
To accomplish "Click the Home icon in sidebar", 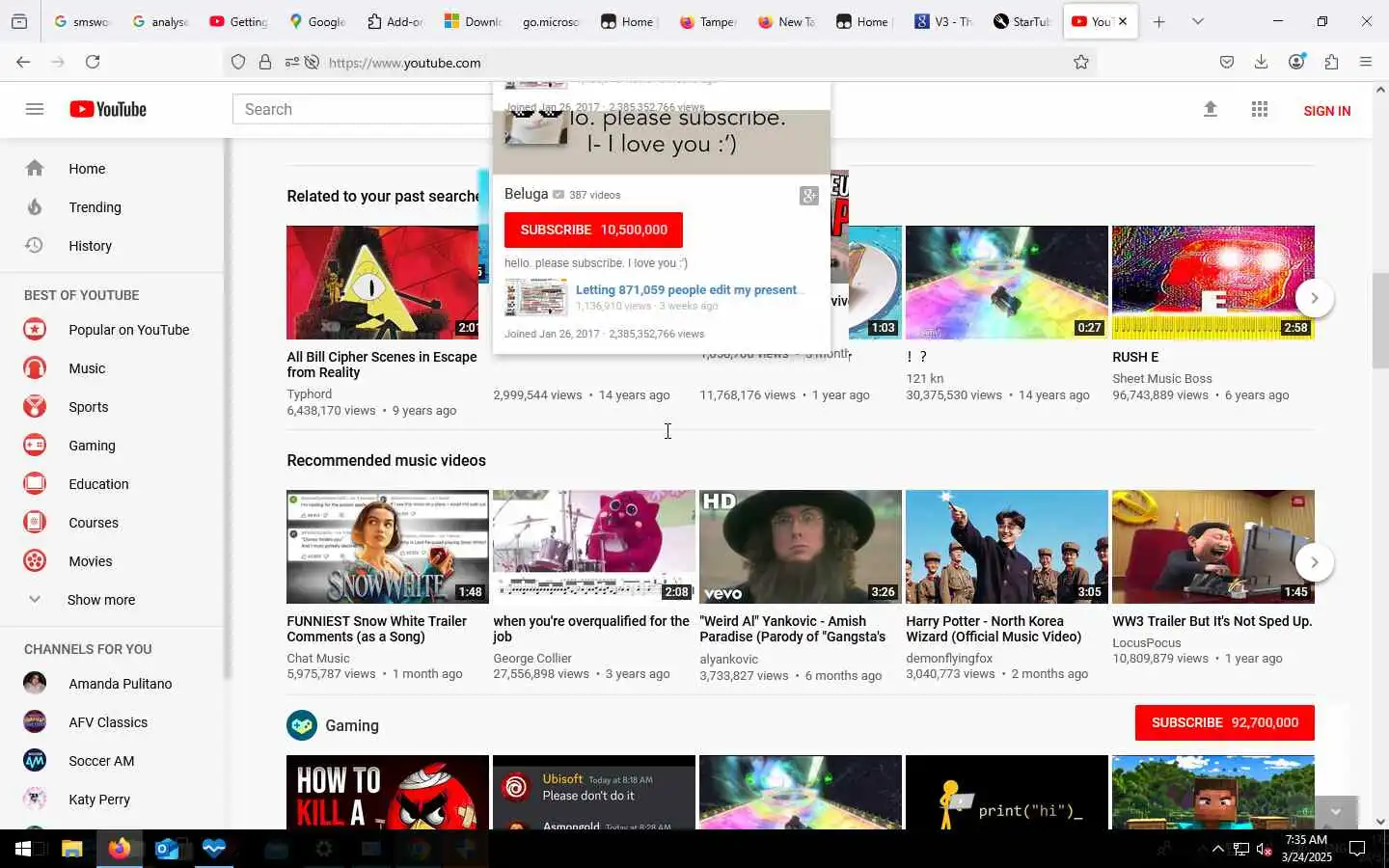I will [35, 169].
